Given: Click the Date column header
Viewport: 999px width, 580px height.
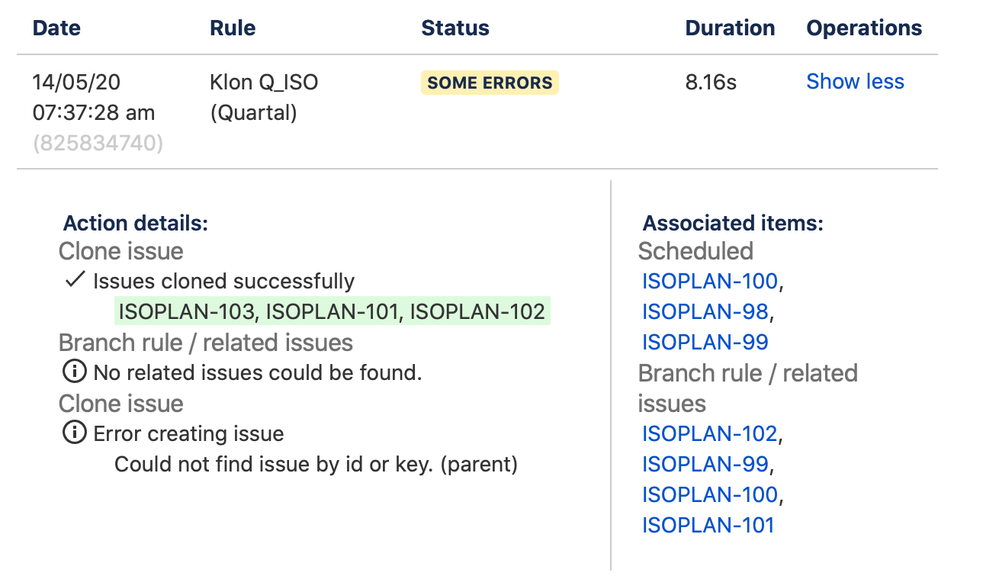Looking at the screenshot, I should 57,28.
